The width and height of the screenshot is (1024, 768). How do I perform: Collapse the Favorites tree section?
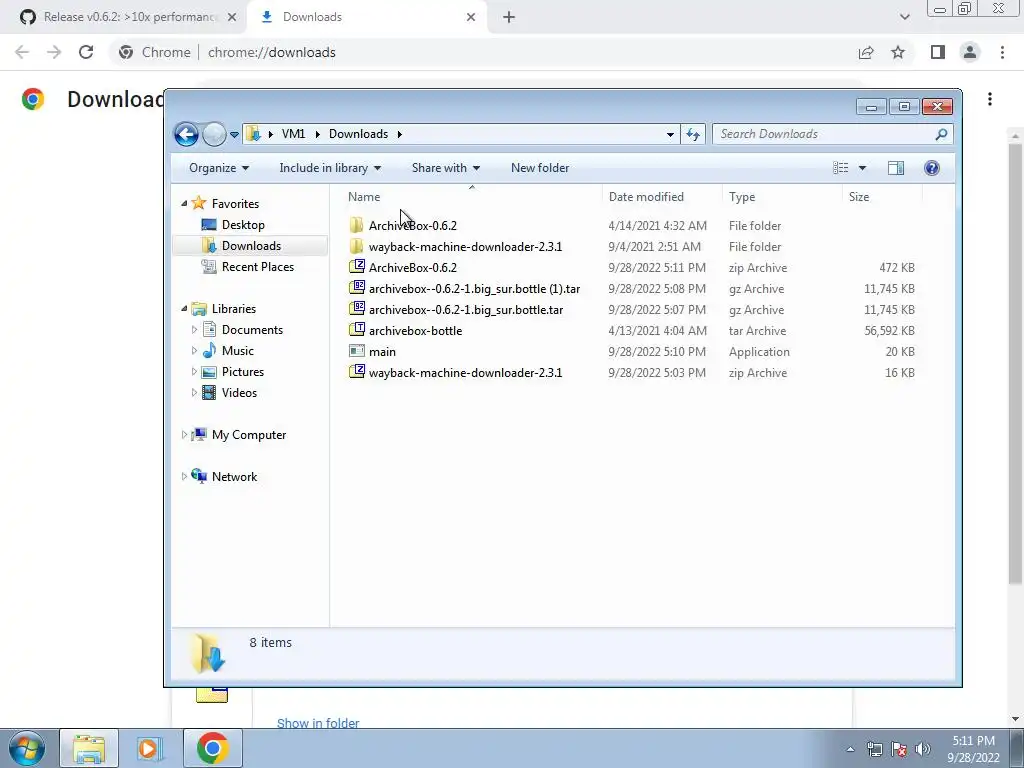[x=184, y=204]
